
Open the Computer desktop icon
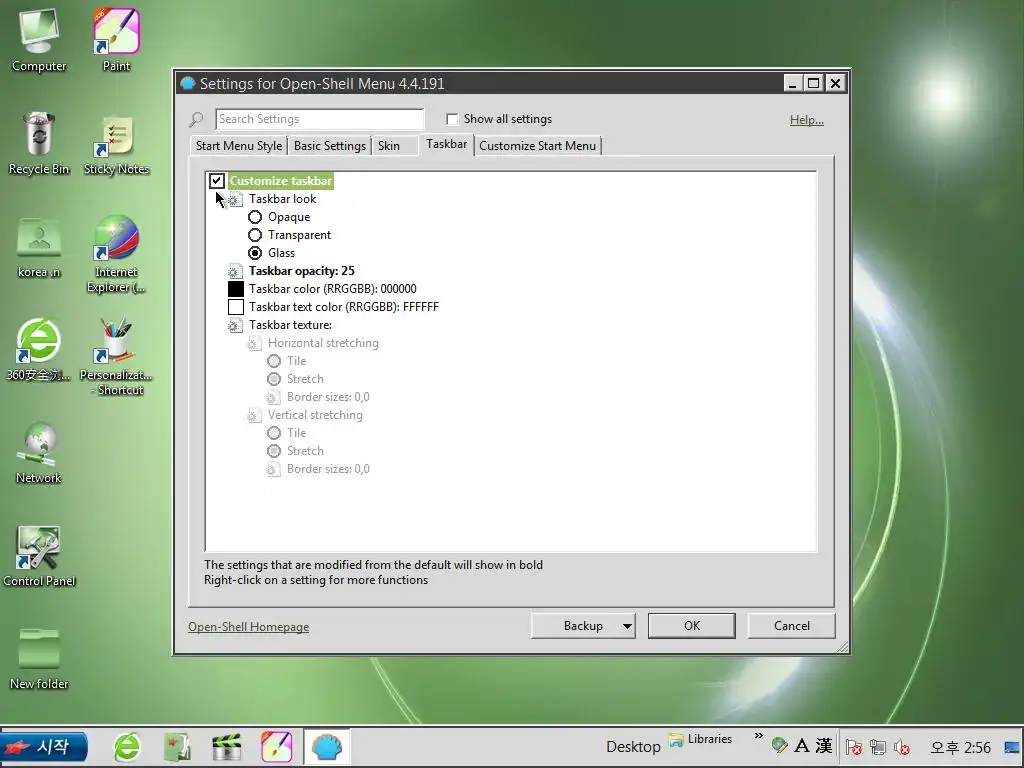[x=39, y=39]
